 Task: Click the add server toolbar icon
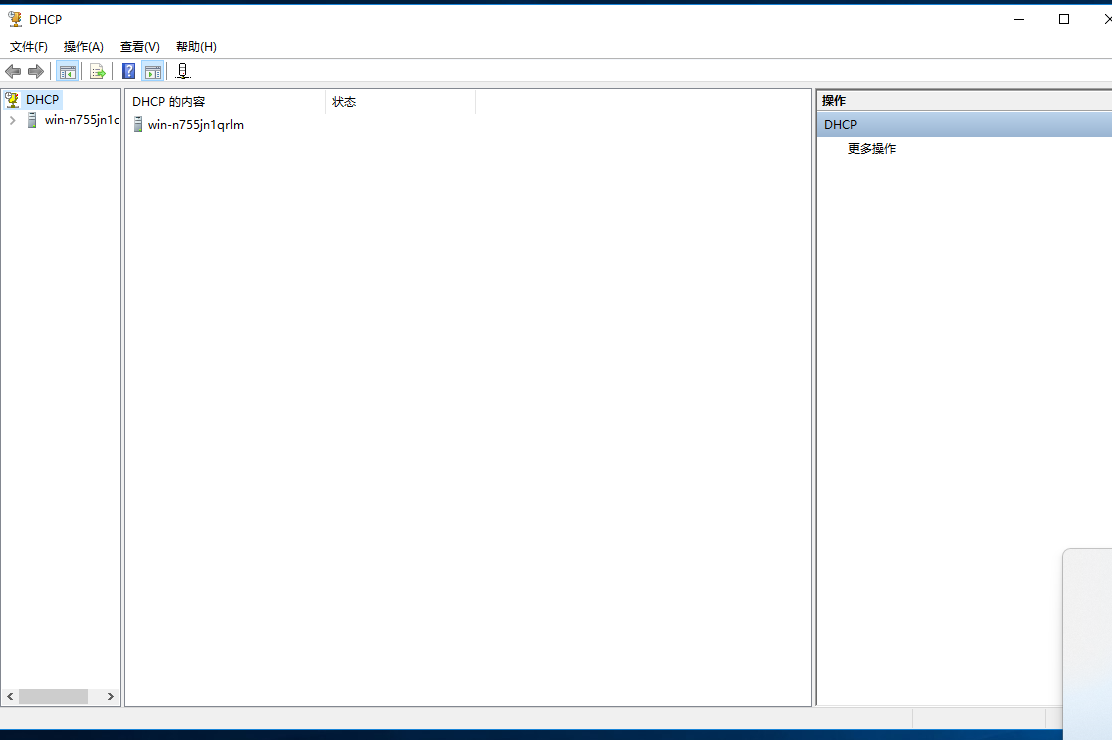pyautogui.click(x=182, y=72)
